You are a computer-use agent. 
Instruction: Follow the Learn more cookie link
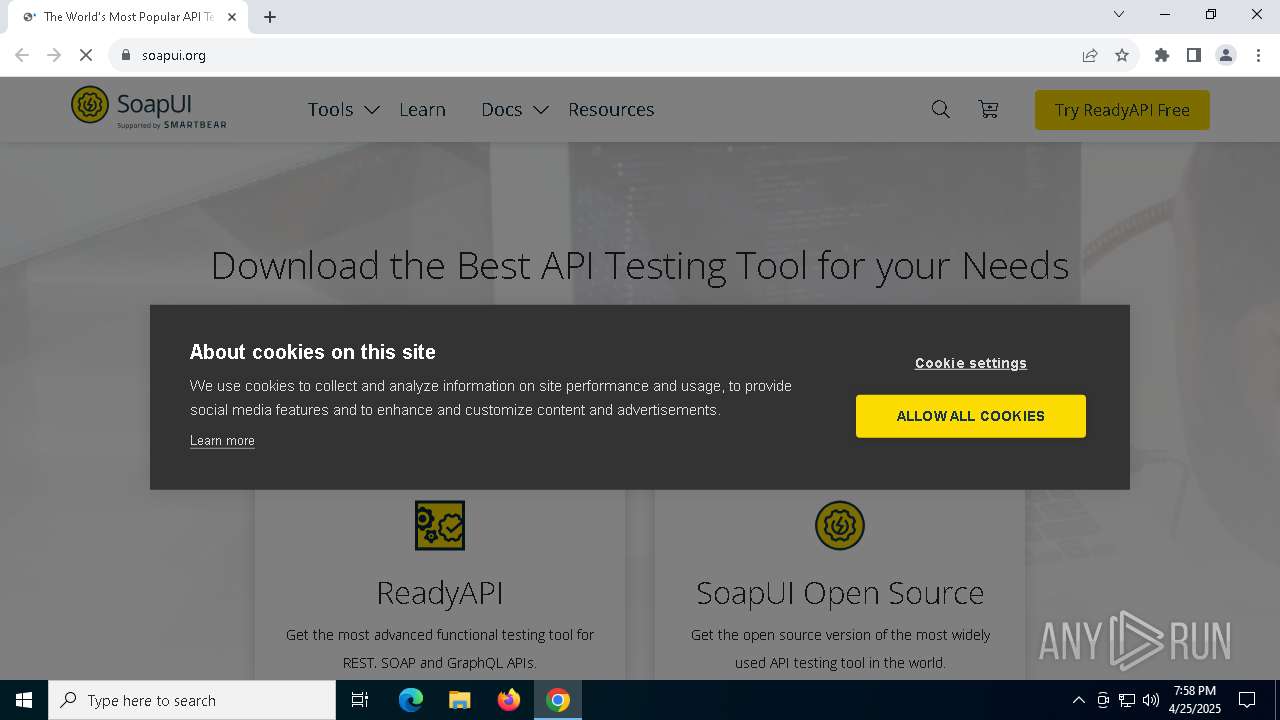click(x=222, y=441)
